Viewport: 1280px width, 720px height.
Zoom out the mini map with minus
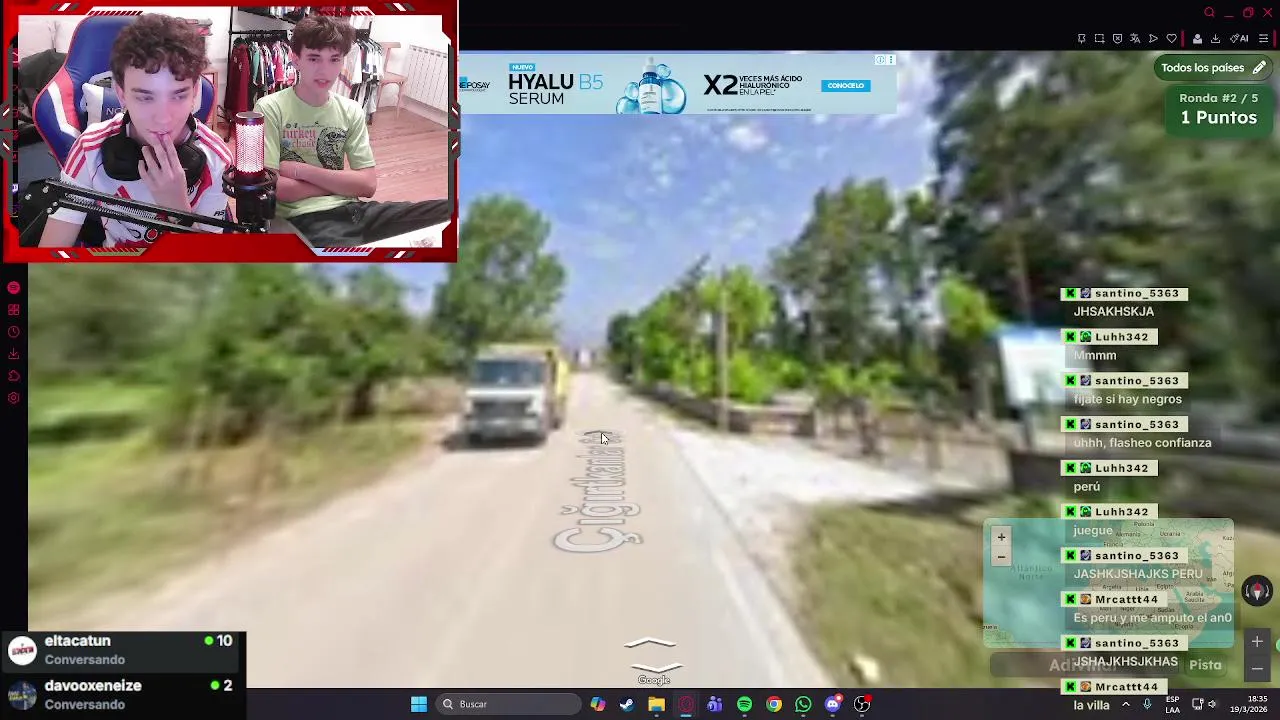(x=1001, y=557)
